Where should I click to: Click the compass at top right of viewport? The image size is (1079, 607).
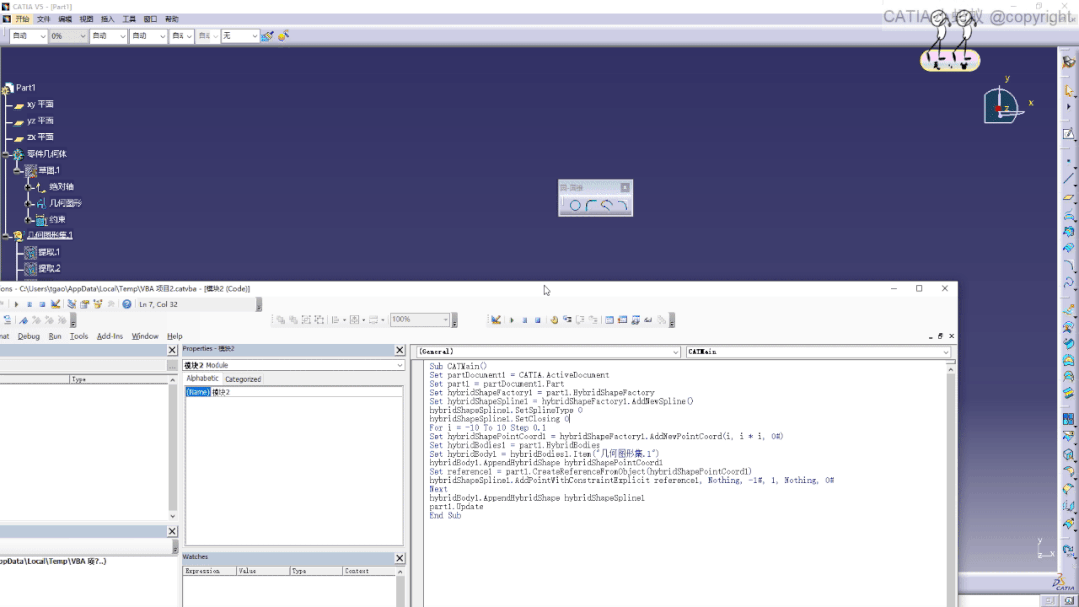(x=1002, y=105)
